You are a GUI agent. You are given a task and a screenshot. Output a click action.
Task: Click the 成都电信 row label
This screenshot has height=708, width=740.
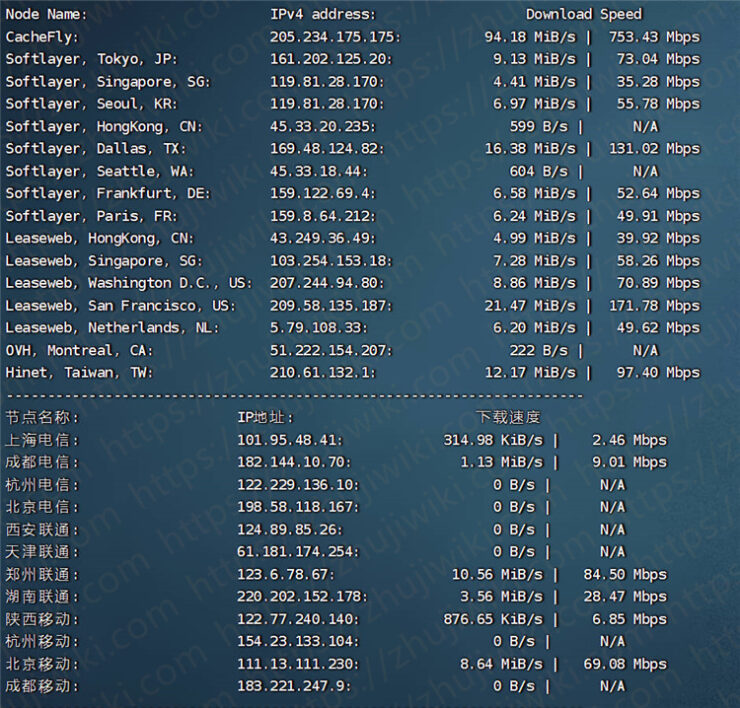(42, 463)
